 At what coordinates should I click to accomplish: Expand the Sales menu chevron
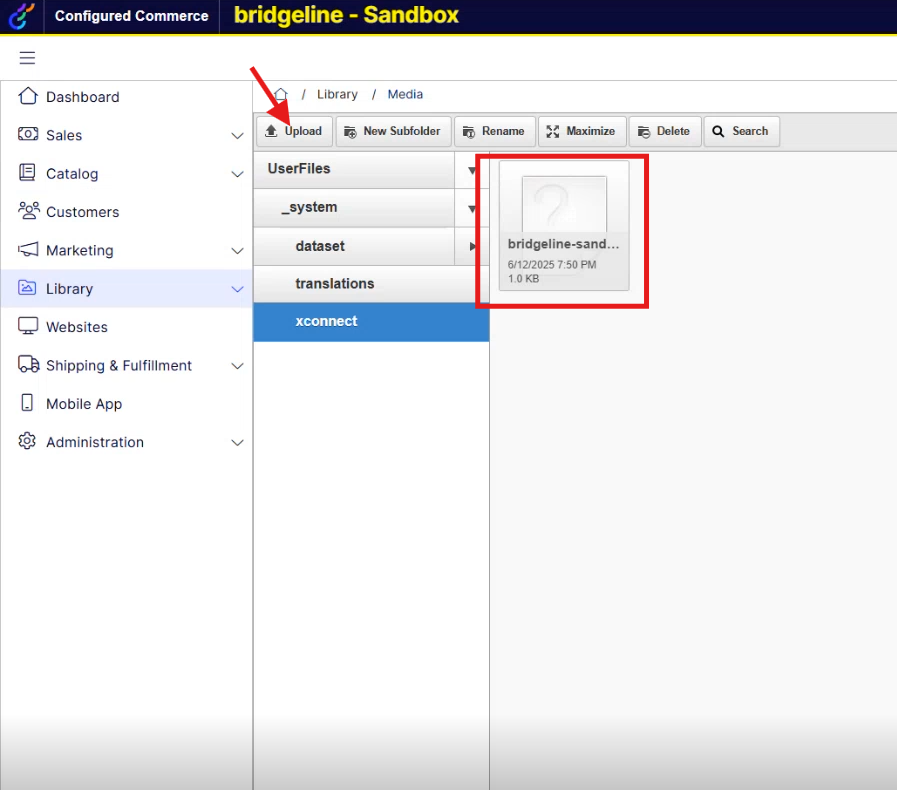(x=237, y=136)
